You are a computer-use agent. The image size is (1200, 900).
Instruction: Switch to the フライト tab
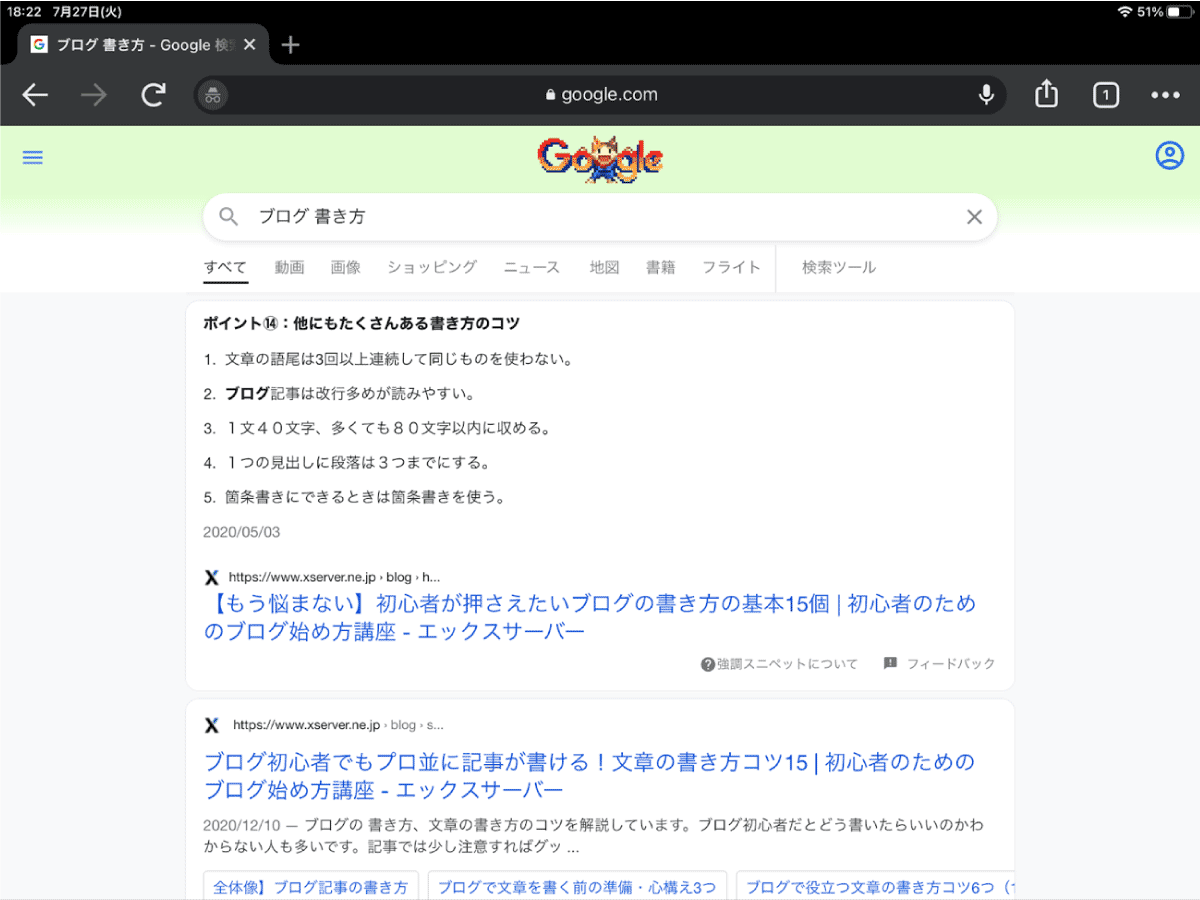click(x=731, y=267)
